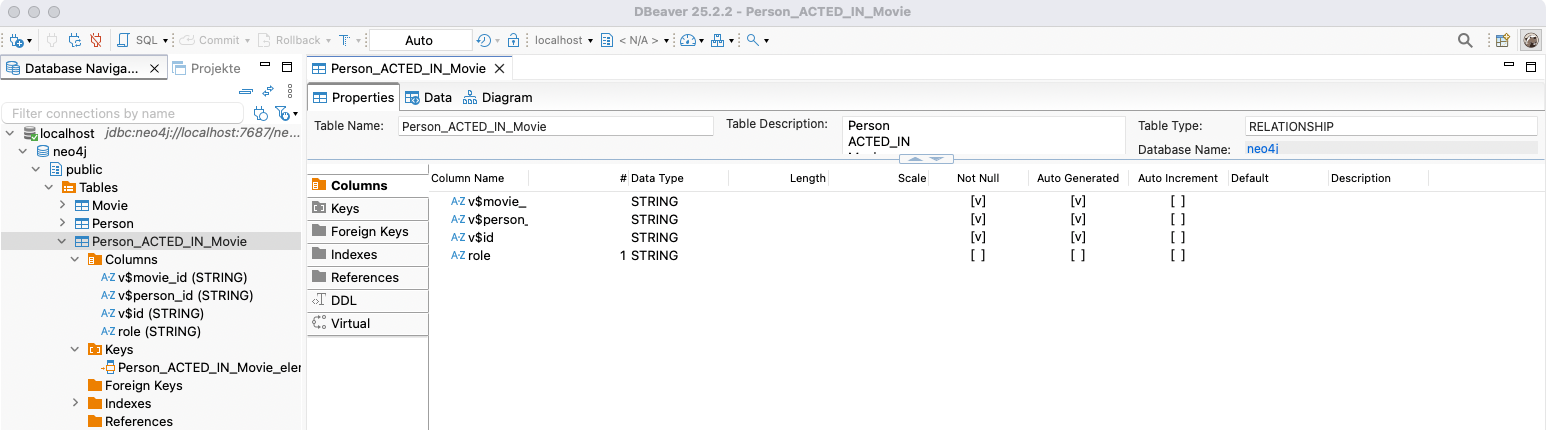The height and width of the screenshot is (430, 1546).
Task: Click the Reconnect (invalidate) plug icon
Action: click(x=74, y=41)
